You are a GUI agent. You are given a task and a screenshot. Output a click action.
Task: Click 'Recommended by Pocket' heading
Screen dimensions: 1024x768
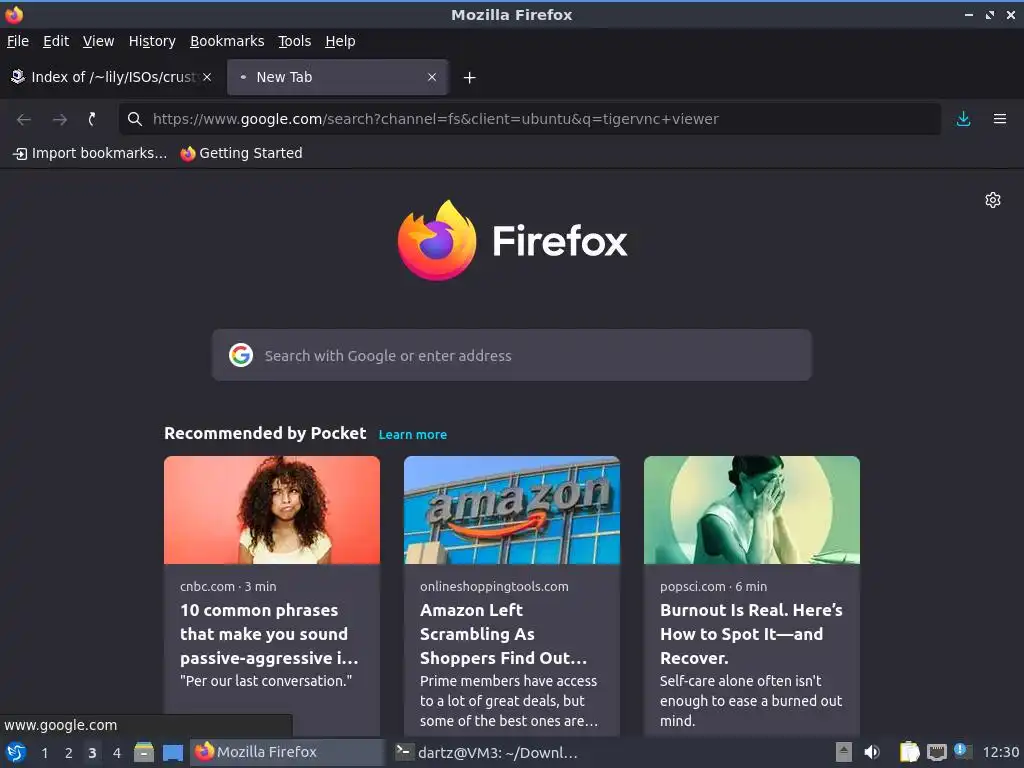264,433
